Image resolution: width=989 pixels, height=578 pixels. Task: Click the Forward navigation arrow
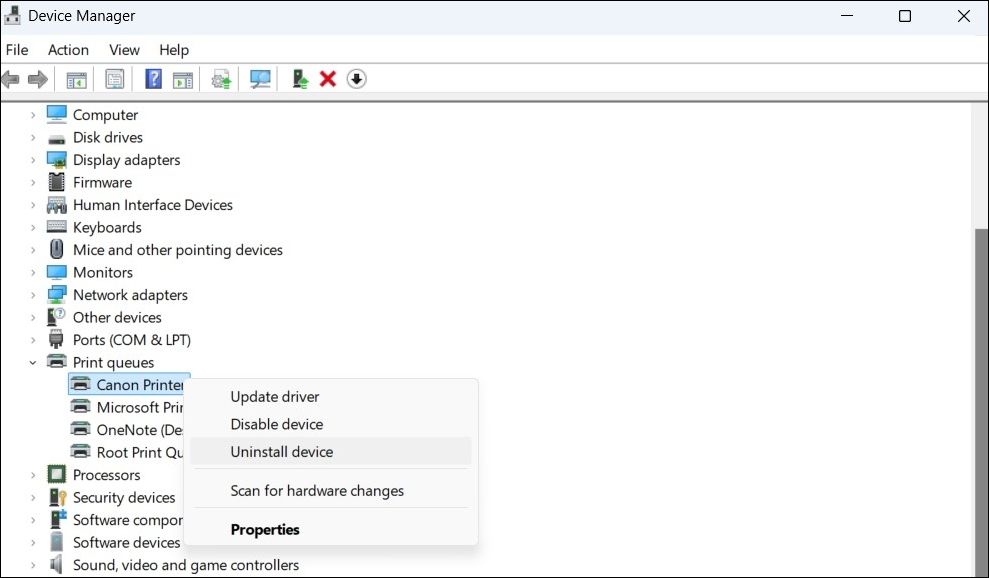point(37,78)
